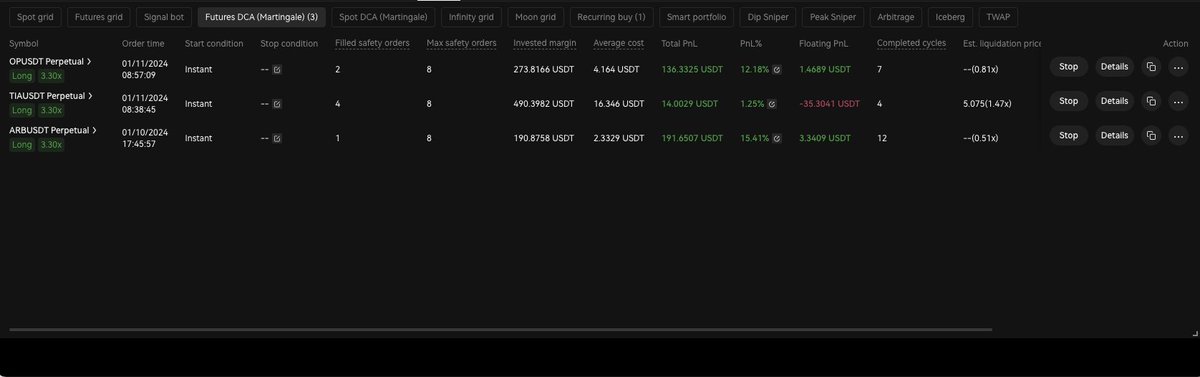
Task: Click Invested margin column header
Action: tap(544, 43)
